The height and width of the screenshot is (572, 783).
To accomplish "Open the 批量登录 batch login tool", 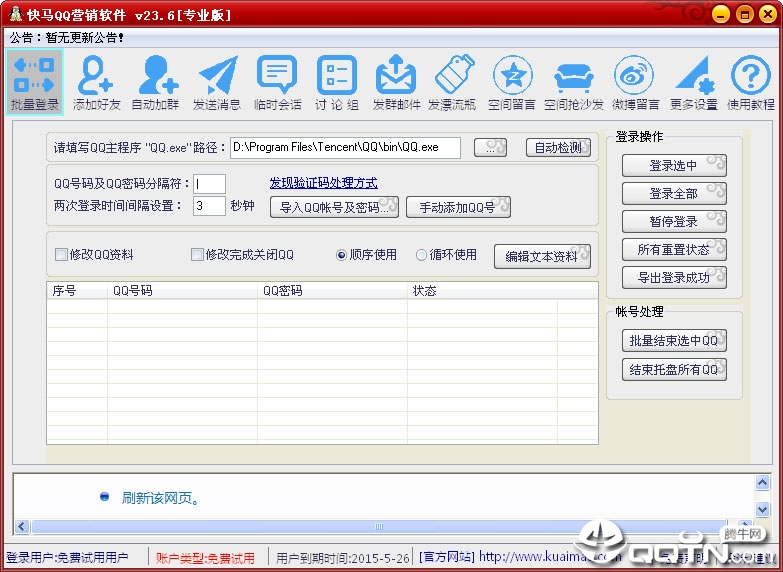I will [x=34, y=82].
